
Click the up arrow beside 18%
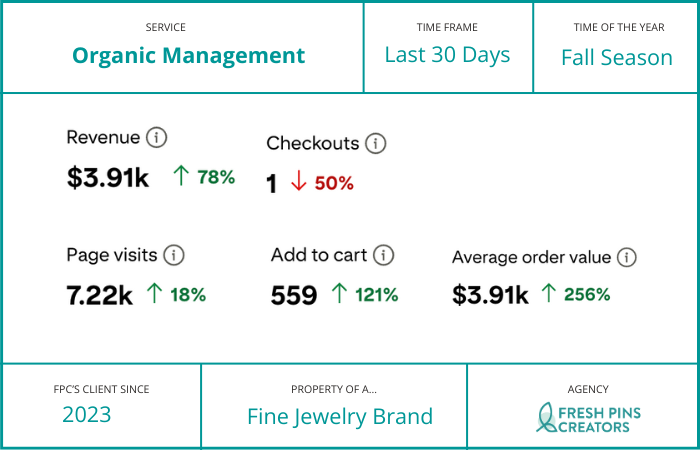[x=154, y=294]
